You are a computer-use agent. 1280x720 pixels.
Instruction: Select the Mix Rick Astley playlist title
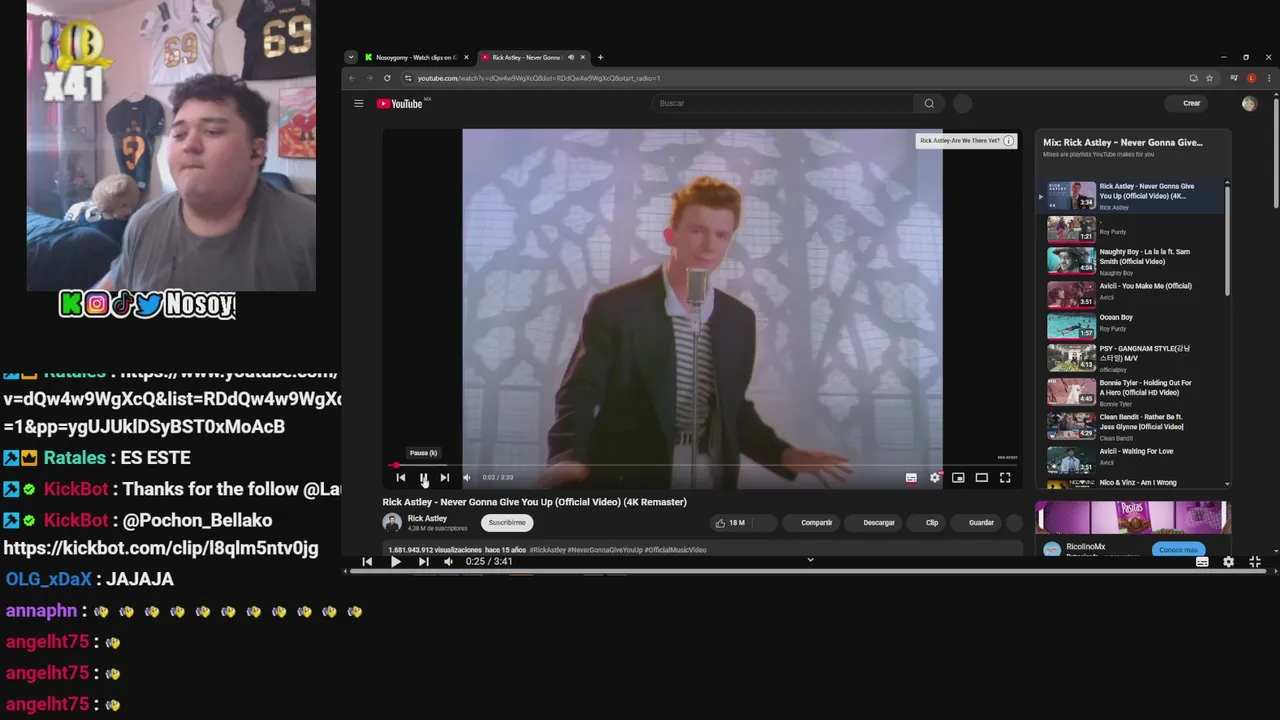click(1123, 142)
